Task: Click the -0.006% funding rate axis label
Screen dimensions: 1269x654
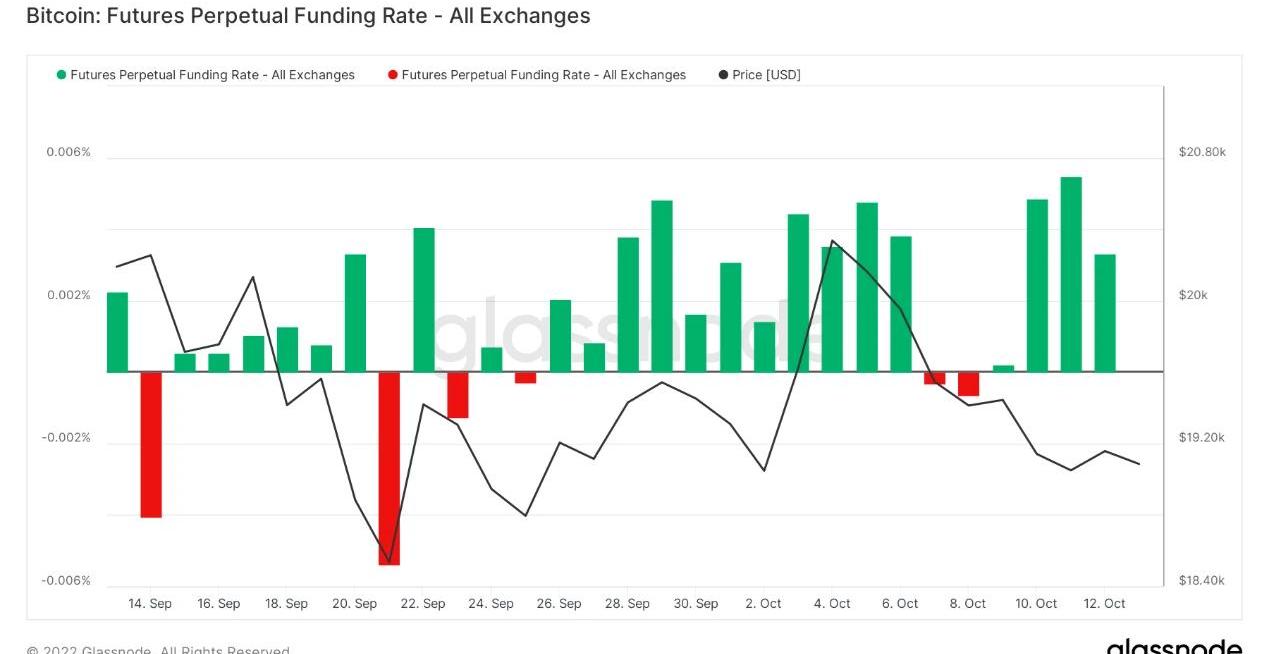Action: [66, 581]
